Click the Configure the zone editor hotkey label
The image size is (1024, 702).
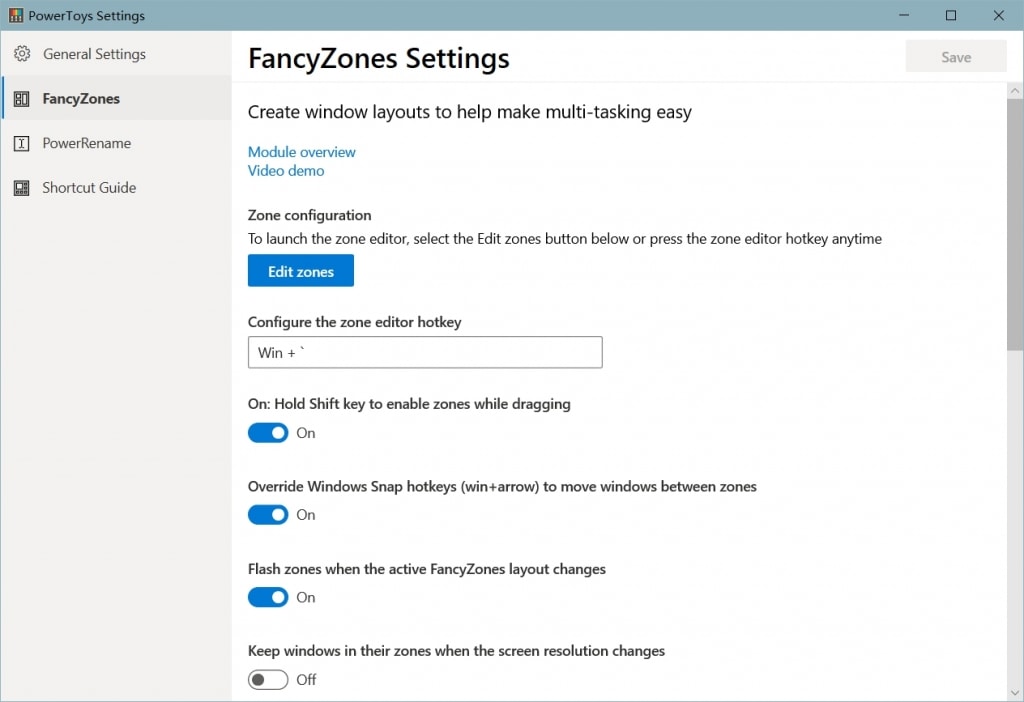click(x=355, y=322)
